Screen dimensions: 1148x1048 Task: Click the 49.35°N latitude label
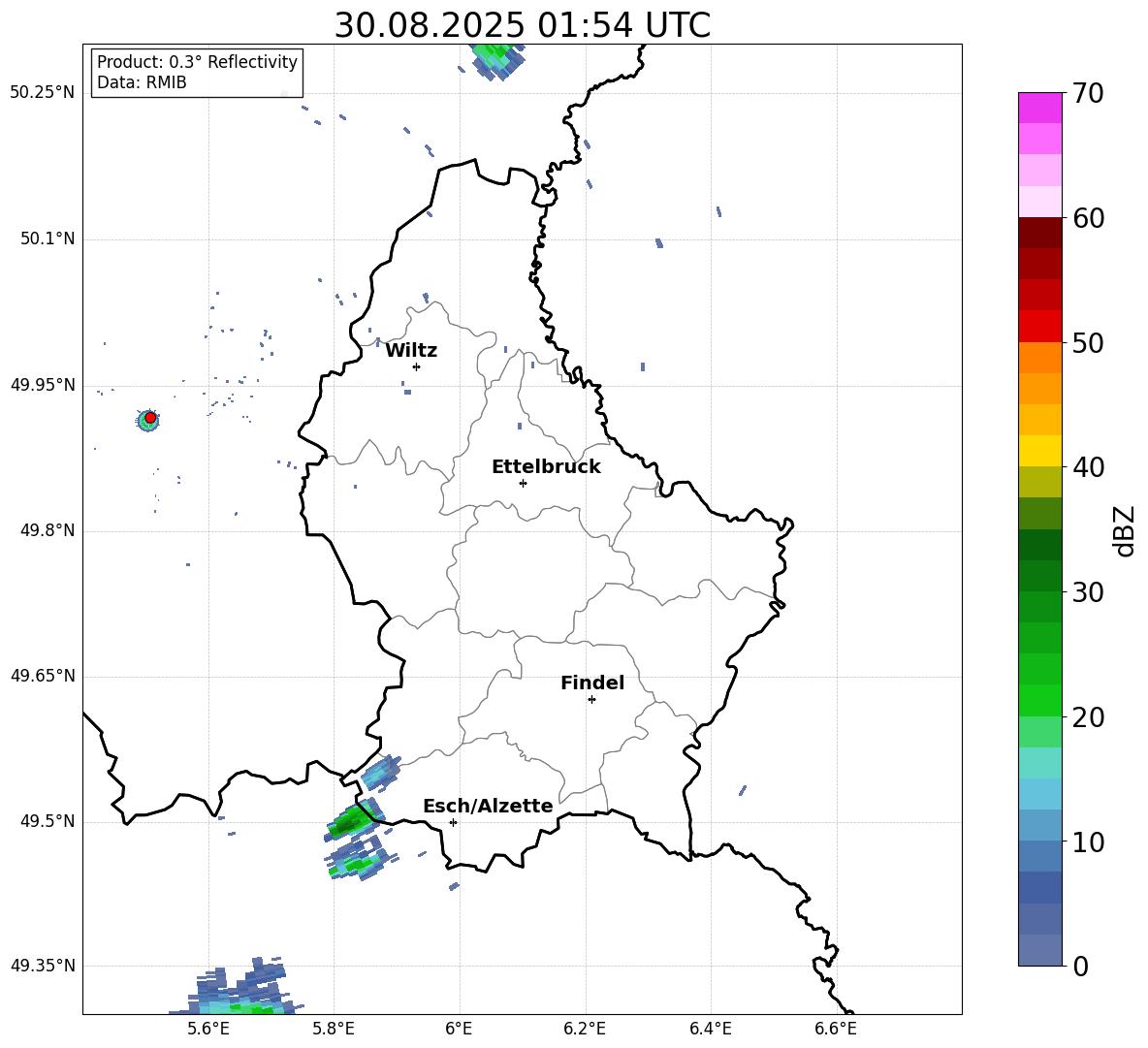click(43, 966)
